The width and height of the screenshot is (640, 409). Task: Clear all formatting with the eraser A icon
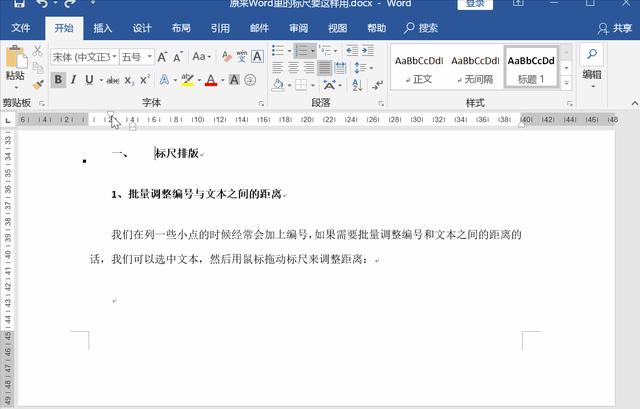[227, 57]
